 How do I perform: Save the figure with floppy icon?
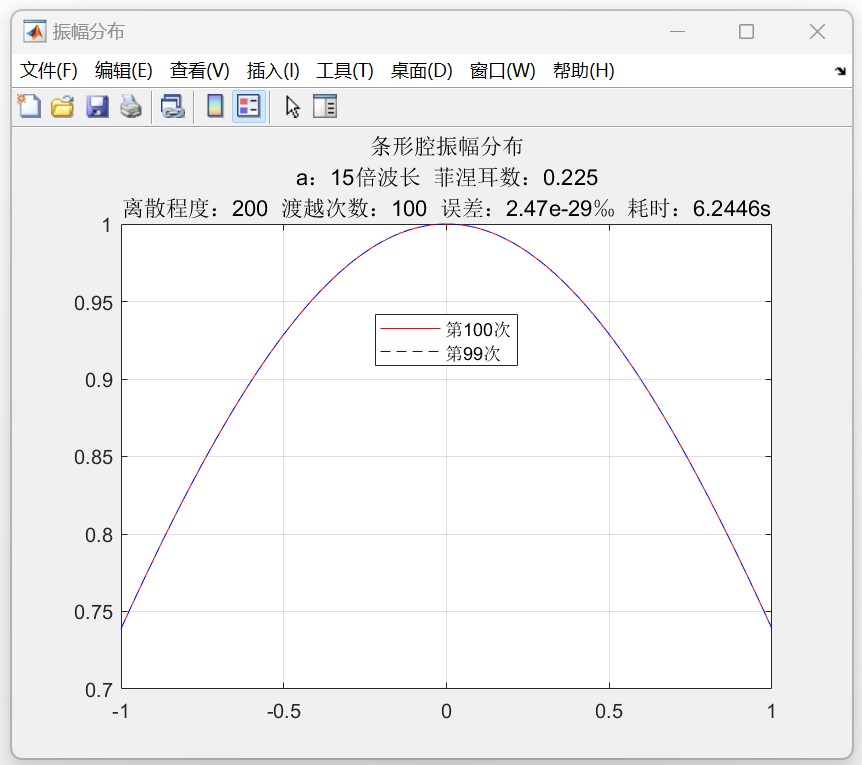point(97,106)
